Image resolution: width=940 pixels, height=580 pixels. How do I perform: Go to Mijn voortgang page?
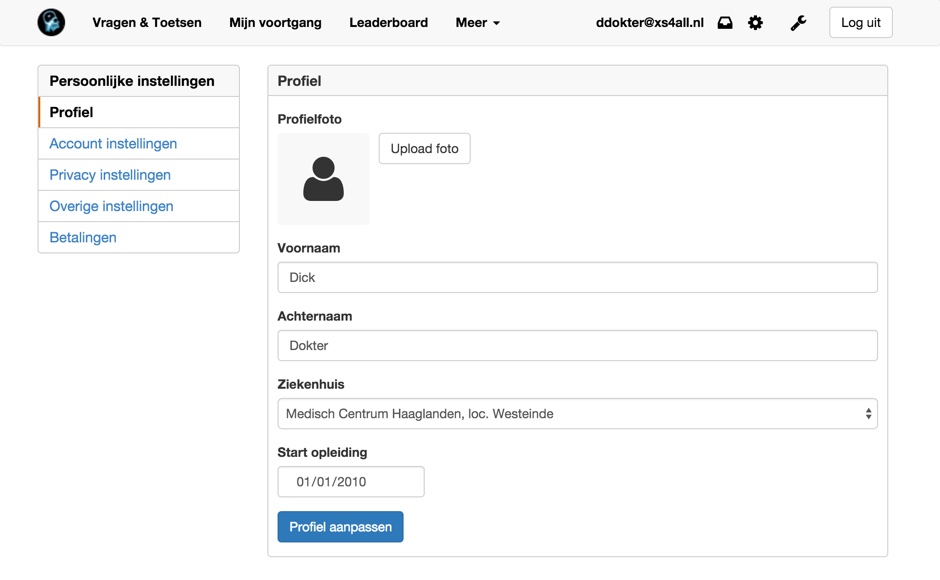click(x=275, y=23)
